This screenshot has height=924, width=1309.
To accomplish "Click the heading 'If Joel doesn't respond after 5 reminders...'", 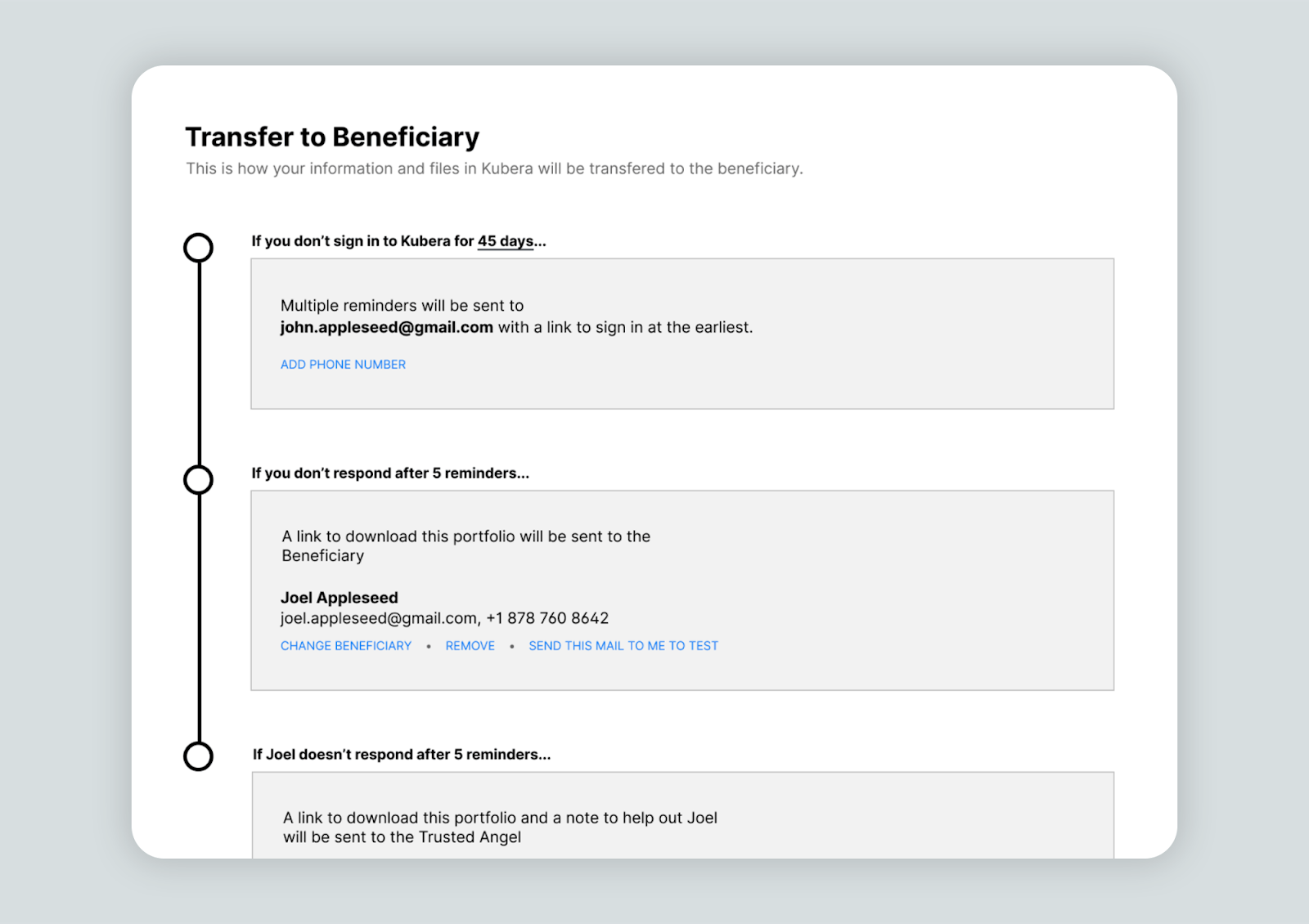I will [x=402, y=755].
